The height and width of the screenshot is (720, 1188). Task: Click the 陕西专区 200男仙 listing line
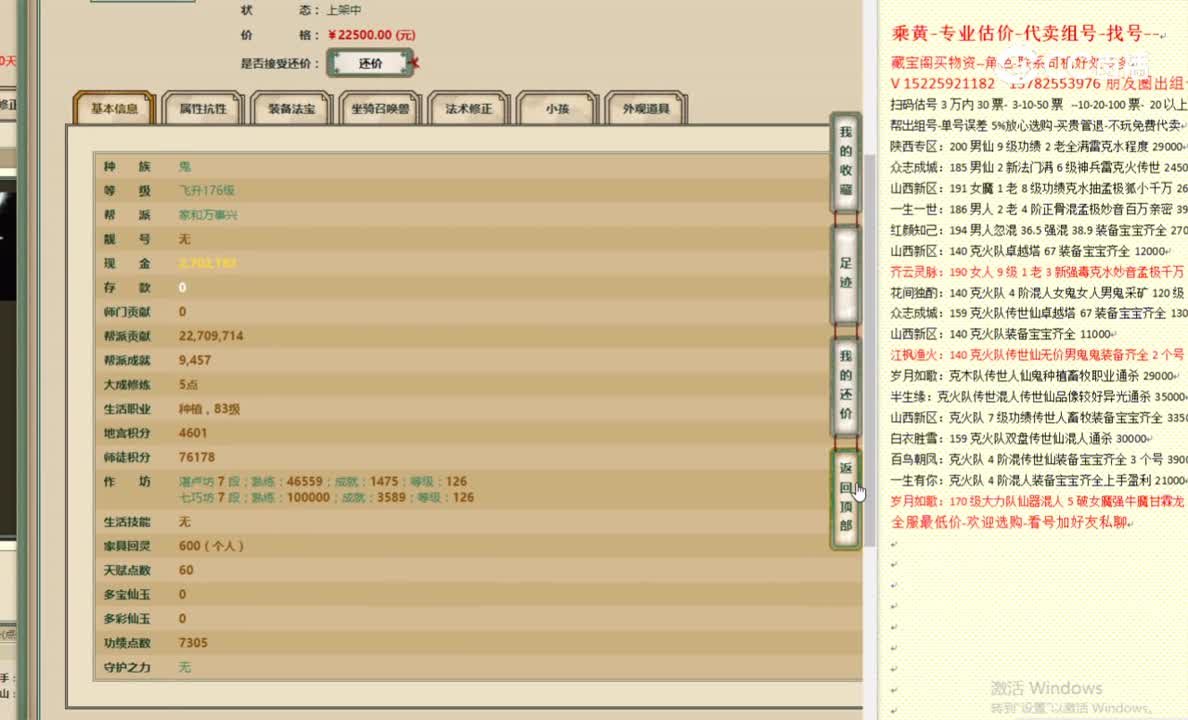pos(1039,146)
